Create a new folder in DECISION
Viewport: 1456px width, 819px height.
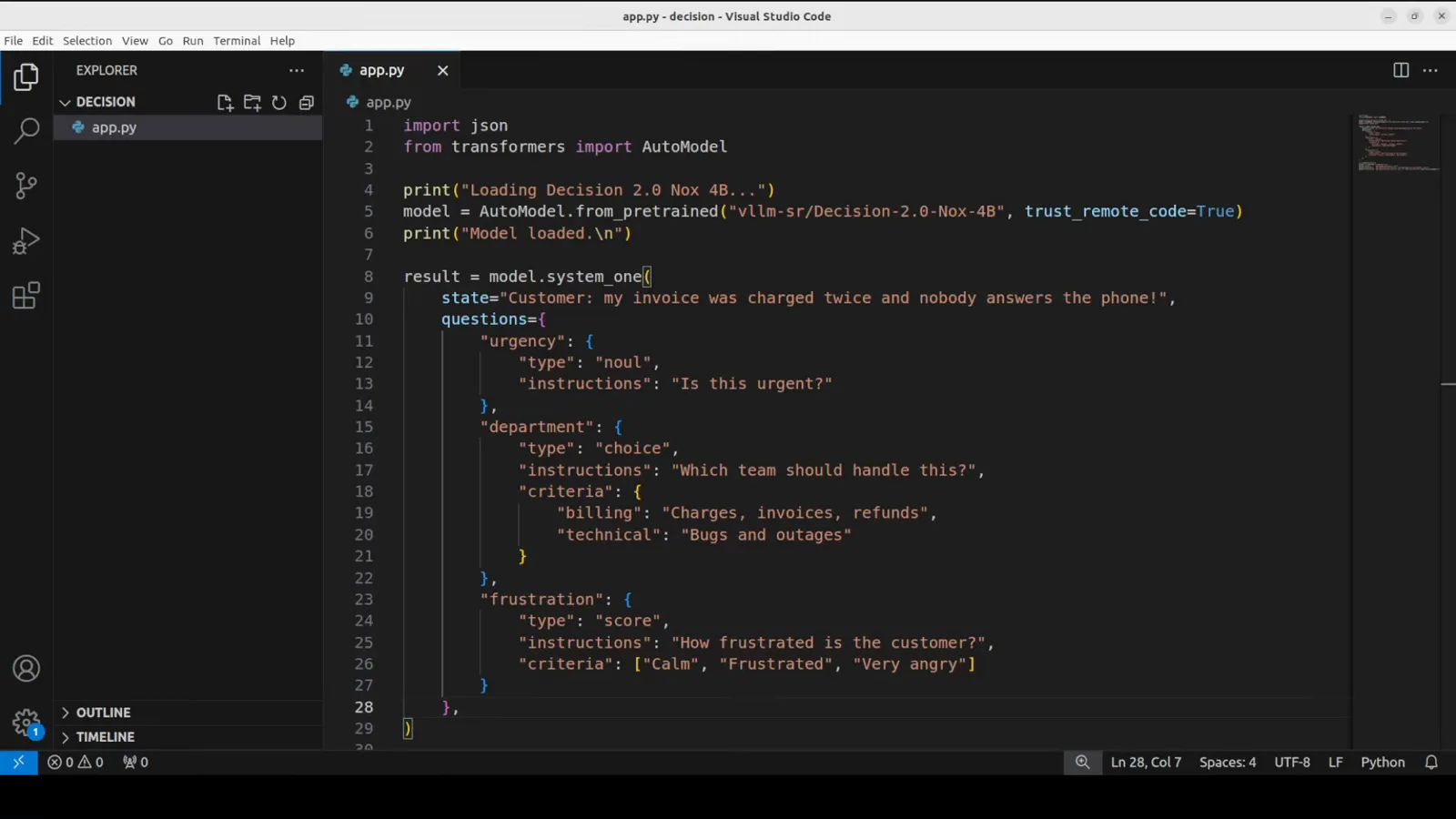pos(252,103)
